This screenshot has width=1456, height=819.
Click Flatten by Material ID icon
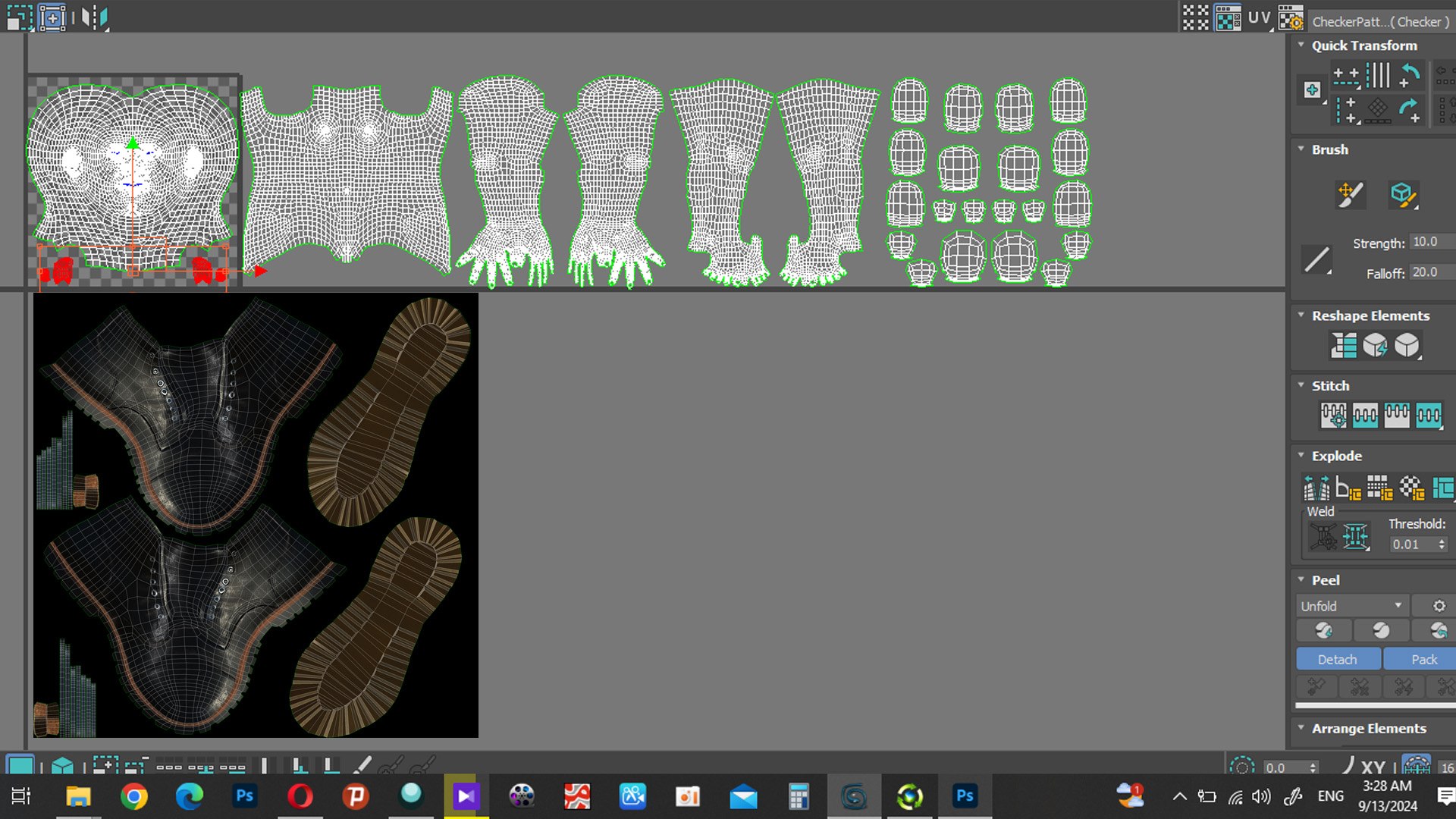1411,488
